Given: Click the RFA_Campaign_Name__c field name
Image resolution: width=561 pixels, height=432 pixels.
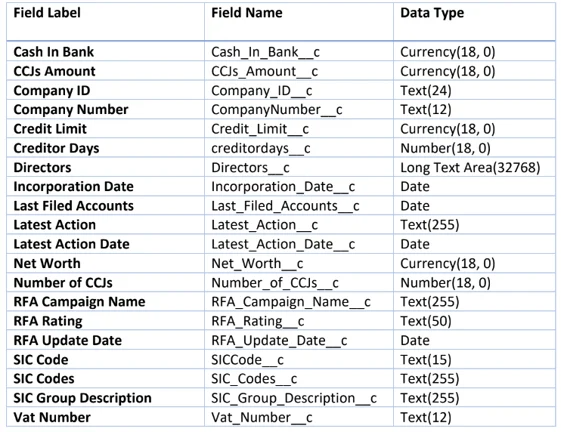Looking at the screenshot, I should coord(291,302).
